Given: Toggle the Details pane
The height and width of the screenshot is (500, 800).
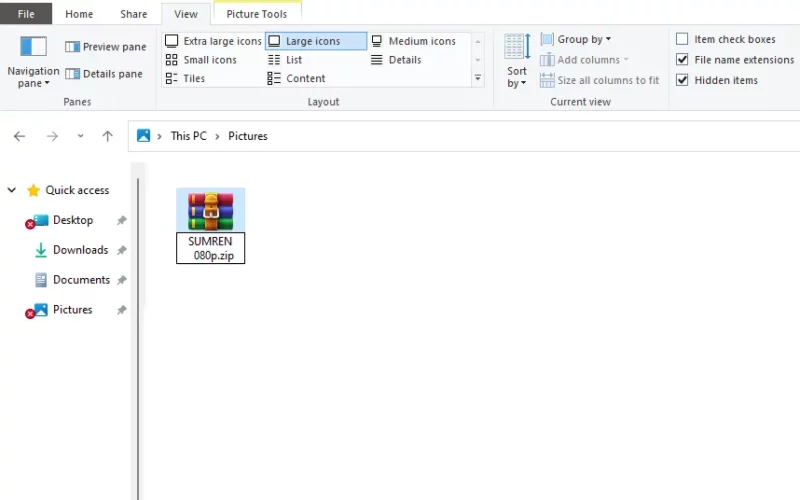Looking at the screenshot, I should pos(104,74).
